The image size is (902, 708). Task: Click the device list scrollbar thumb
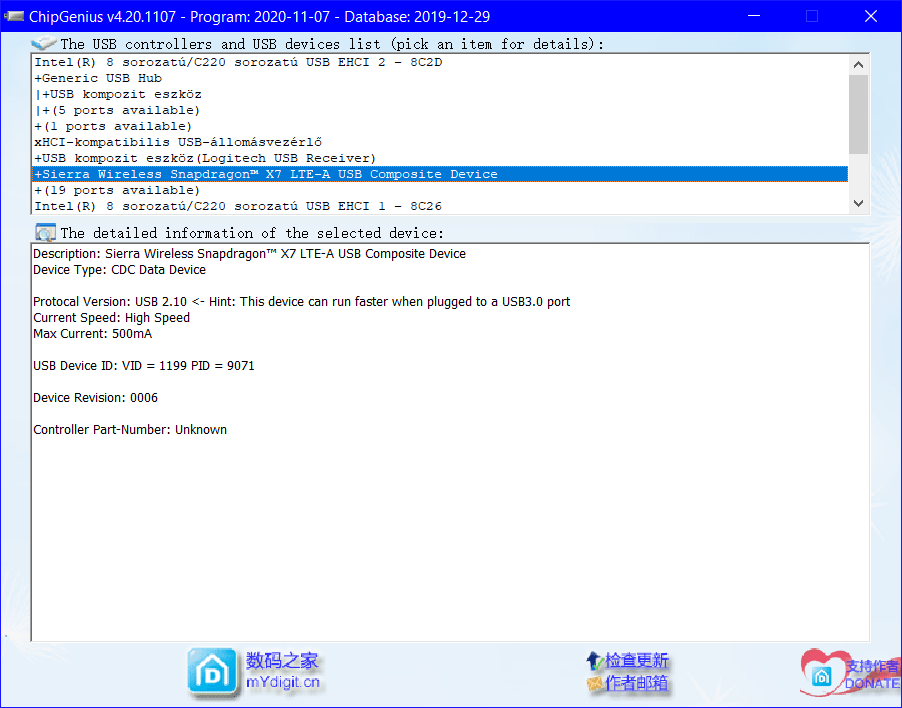pos(858,114)
